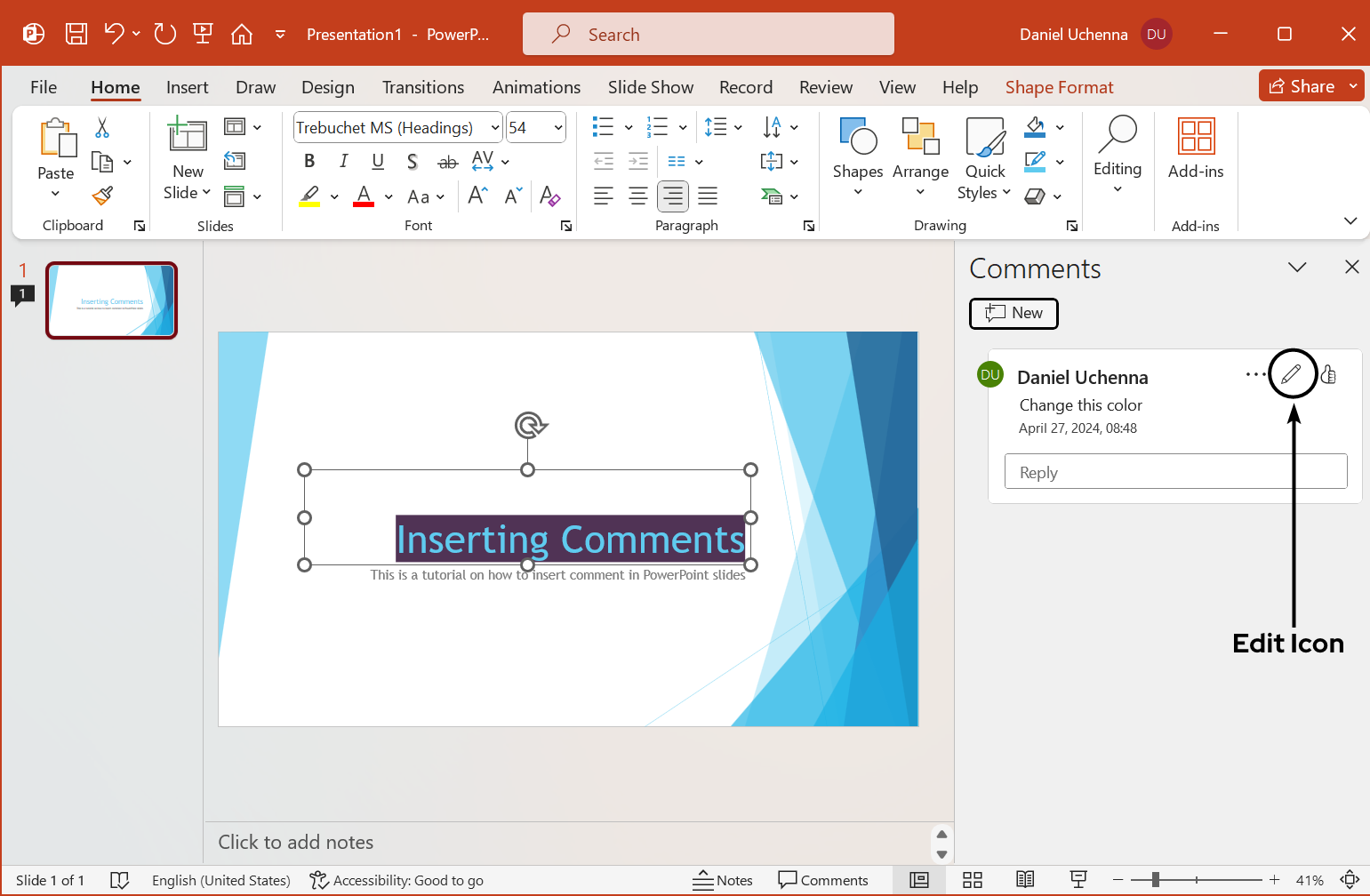Click the Save icon in title bar
This screenshot has width=1370, height=896.
[76, 35]
